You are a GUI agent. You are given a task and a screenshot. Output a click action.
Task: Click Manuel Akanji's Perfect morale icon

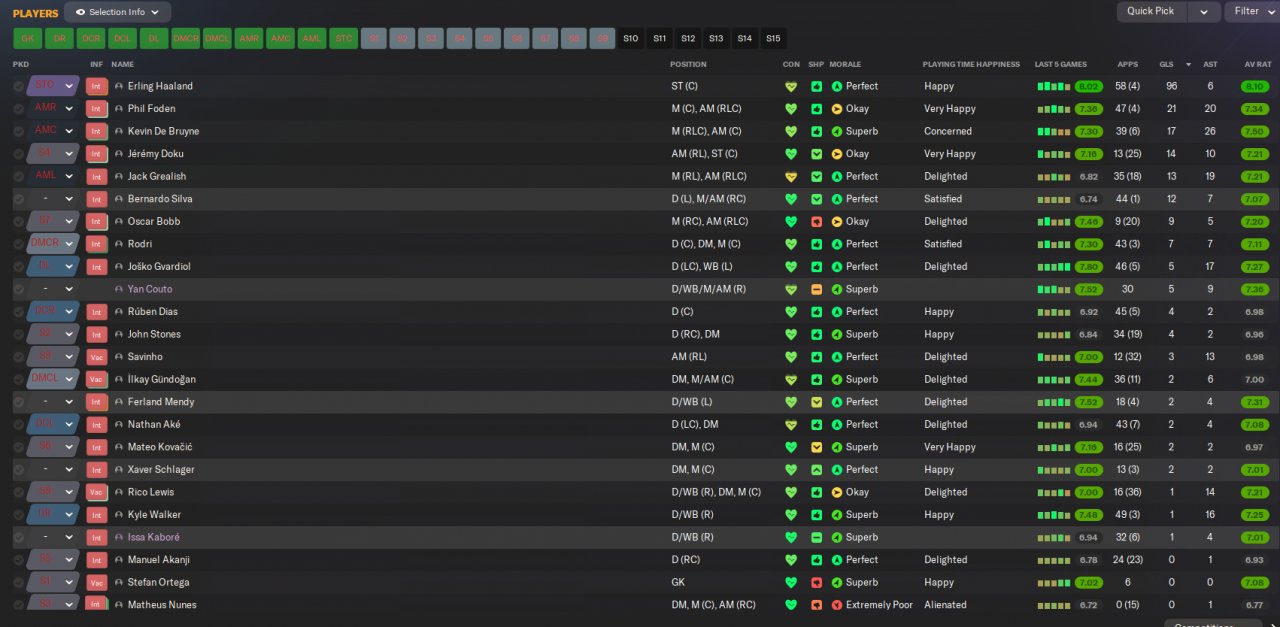pyautogui.click(x=837, y=560)
